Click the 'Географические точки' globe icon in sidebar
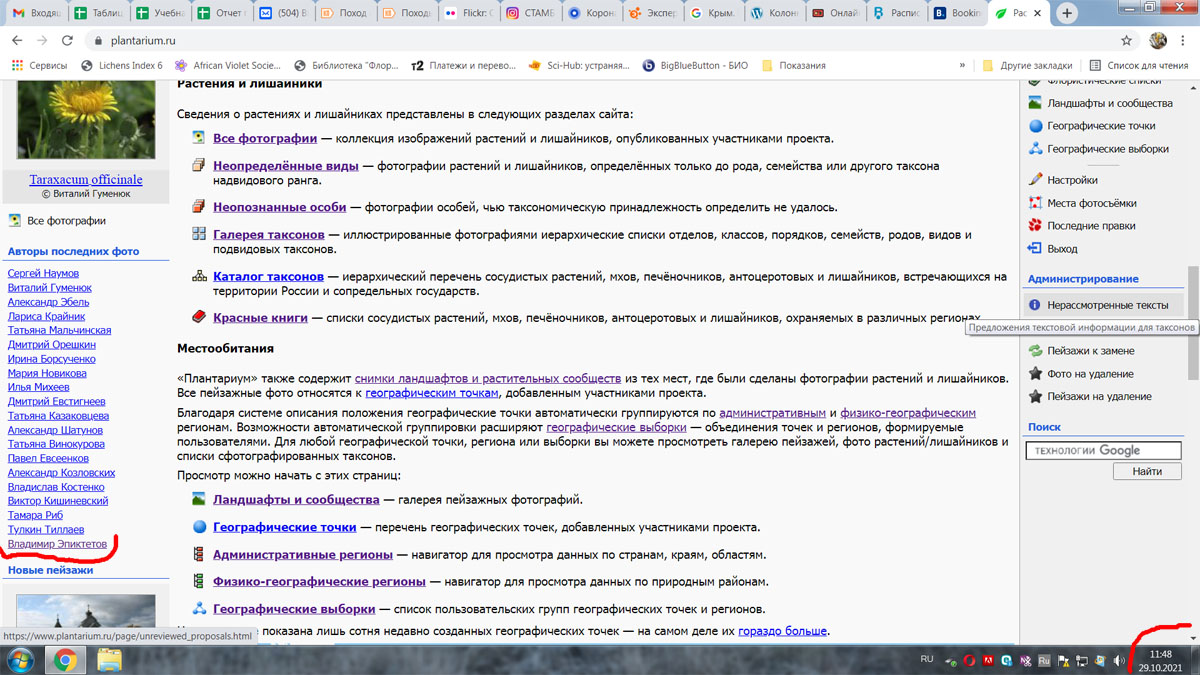1200x675 pixels. pyautogui.click(x=1036, y=126)
